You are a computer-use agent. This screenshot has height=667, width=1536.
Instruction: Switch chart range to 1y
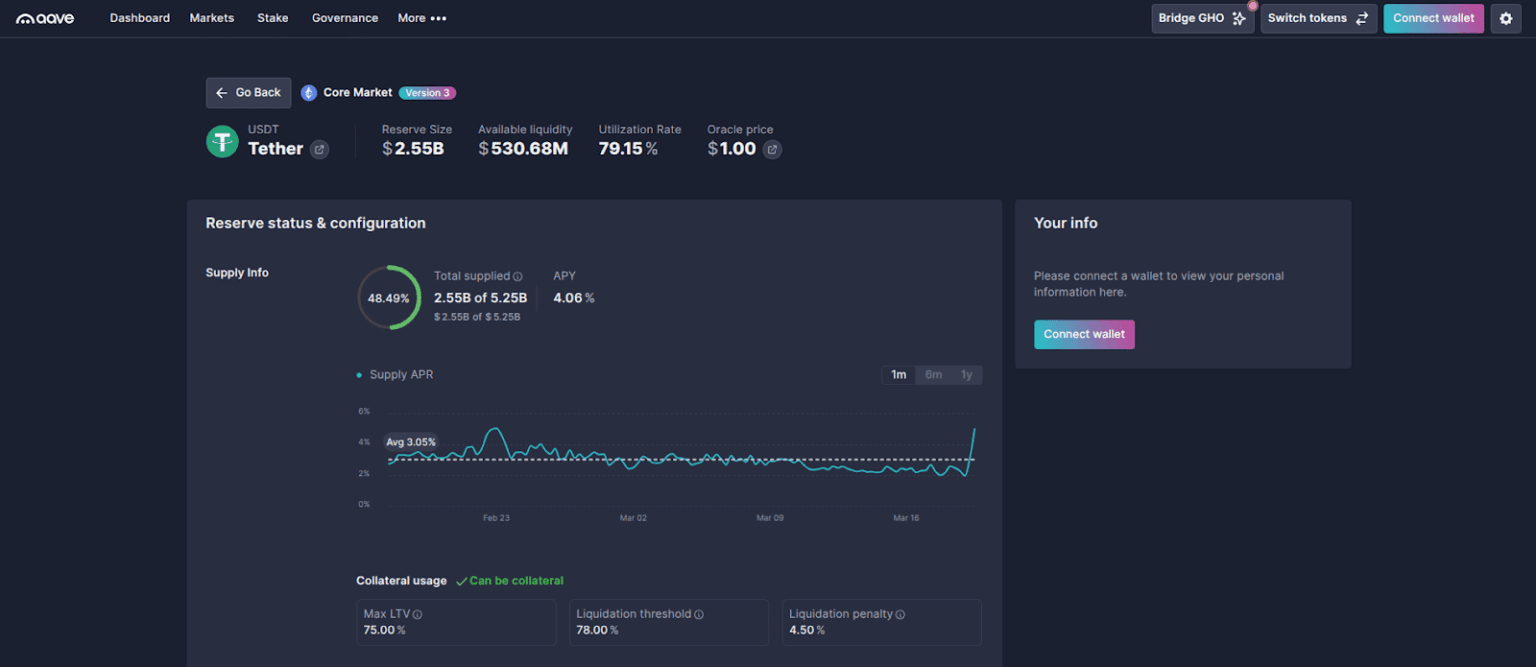click(x=966, y=375)
